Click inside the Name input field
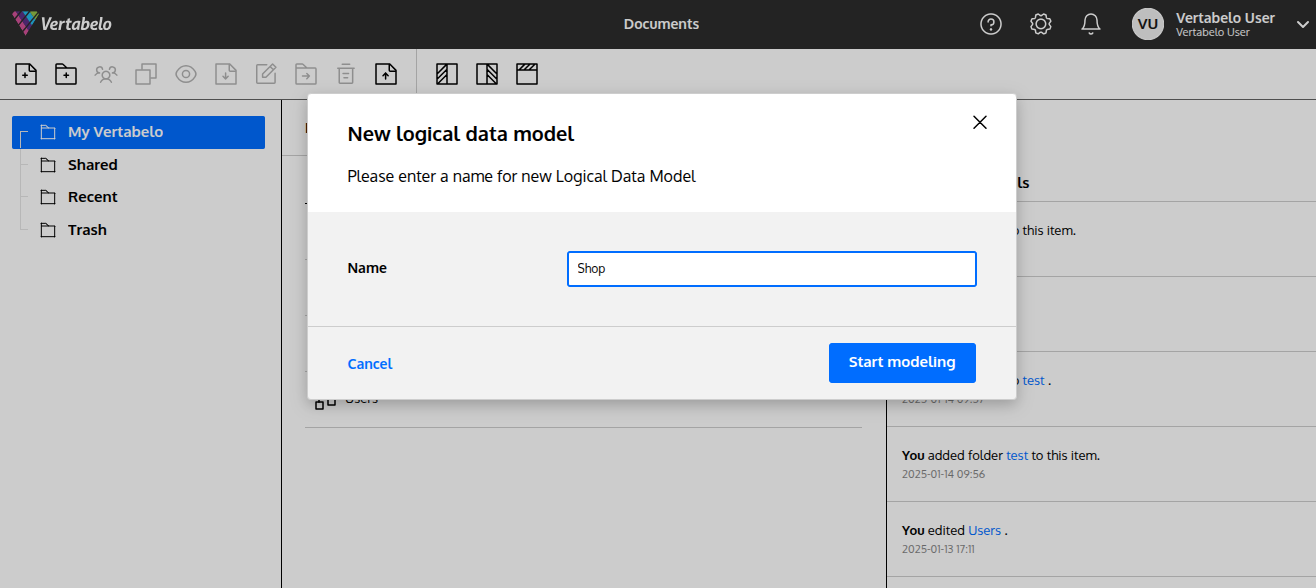 point(770,268)
